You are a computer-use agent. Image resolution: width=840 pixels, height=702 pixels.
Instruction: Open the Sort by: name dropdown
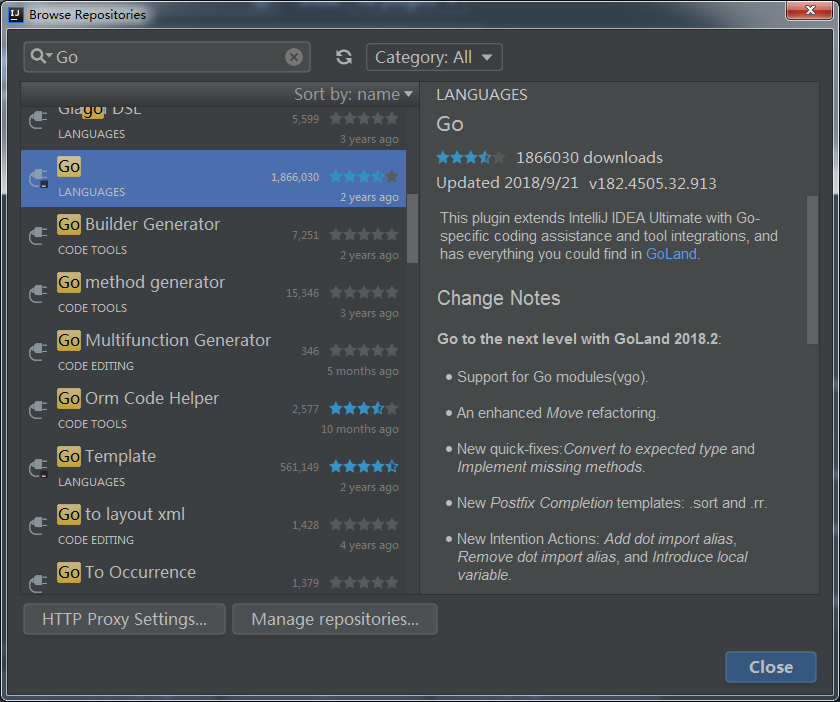(354, 94)
